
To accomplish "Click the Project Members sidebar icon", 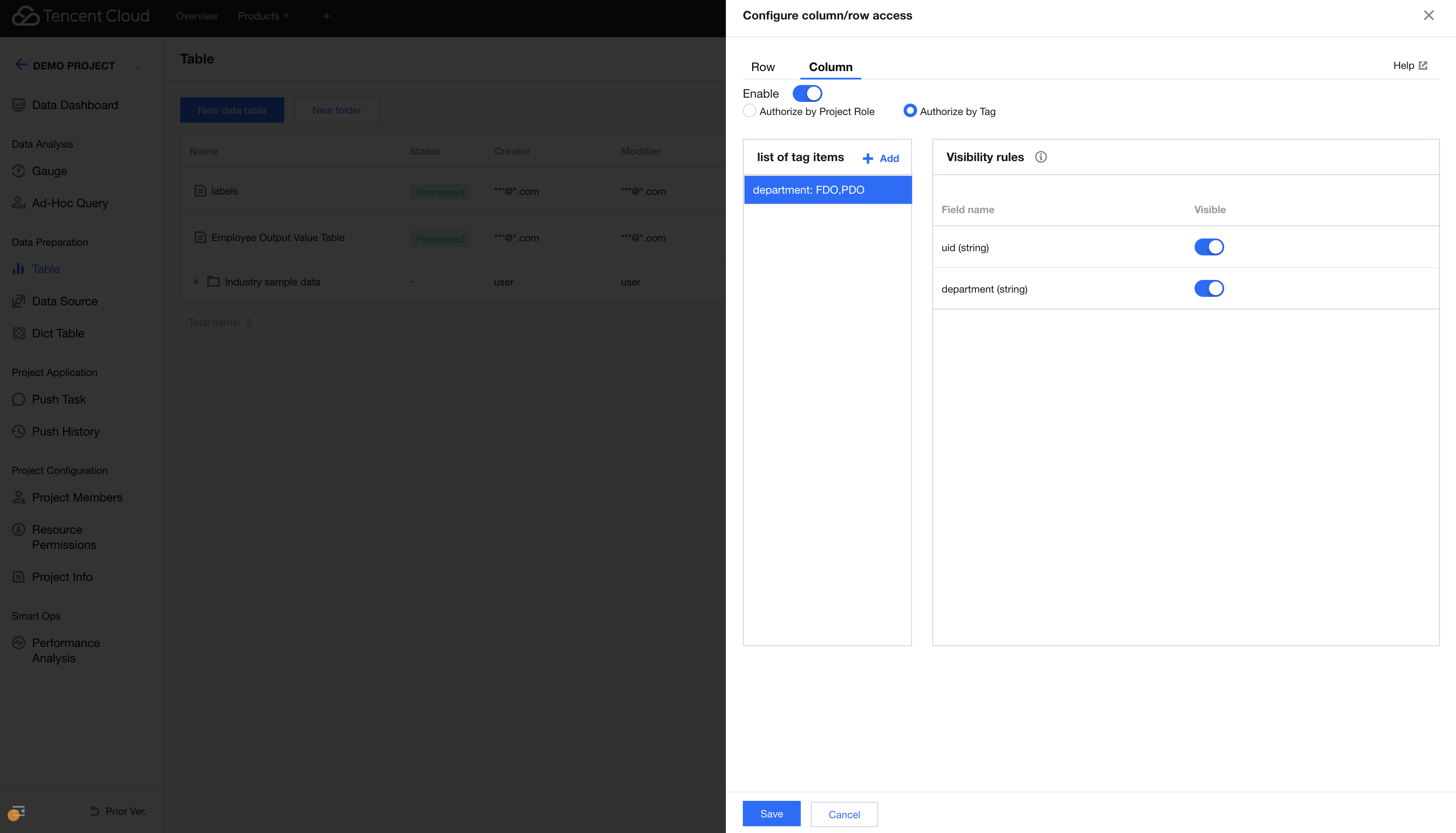I will [x=18, y=497].
